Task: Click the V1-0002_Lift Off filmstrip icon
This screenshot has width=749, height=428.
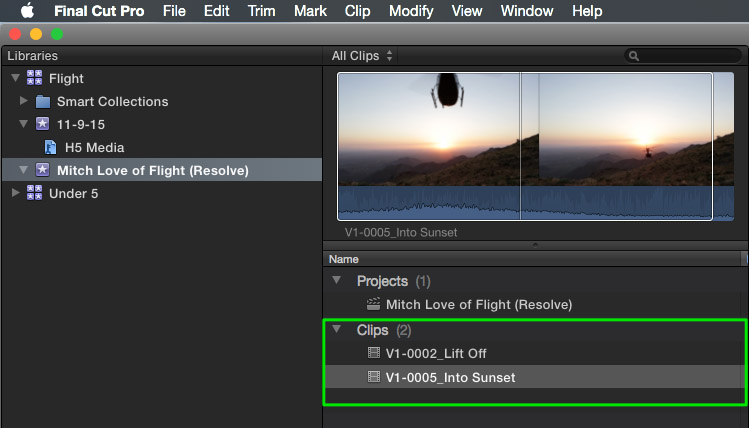Action: pos(374,353)
